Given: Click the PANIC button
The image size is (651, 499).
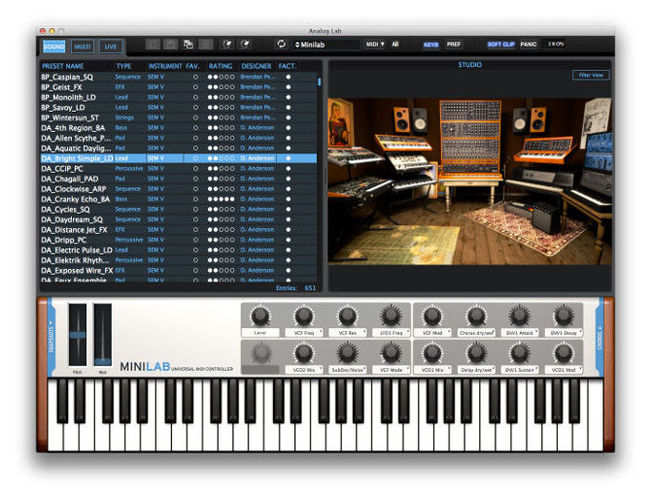Looking at the screenshot, I should [x=528, y=44].
